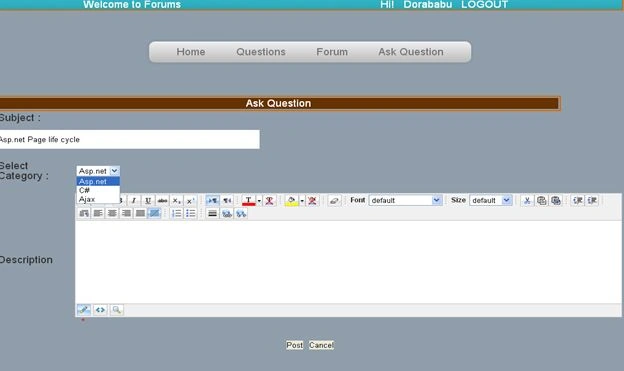Insert a numbered list
624x371 pixels.
(x=176, y=214)
